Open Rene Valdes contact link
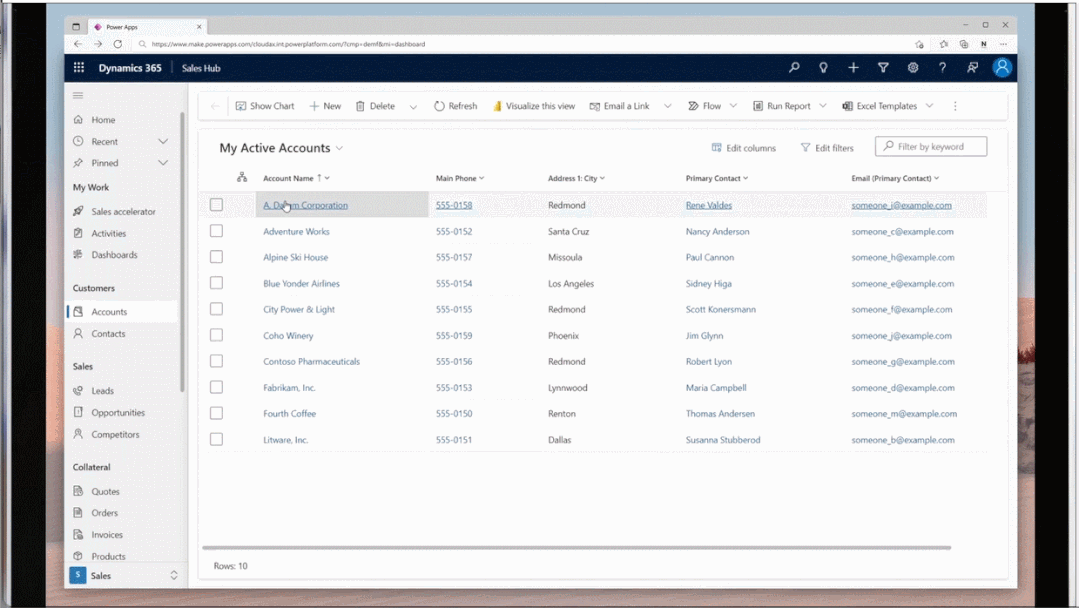The height and width of the screenshot is (608, 1079). (x=709, y=205)
